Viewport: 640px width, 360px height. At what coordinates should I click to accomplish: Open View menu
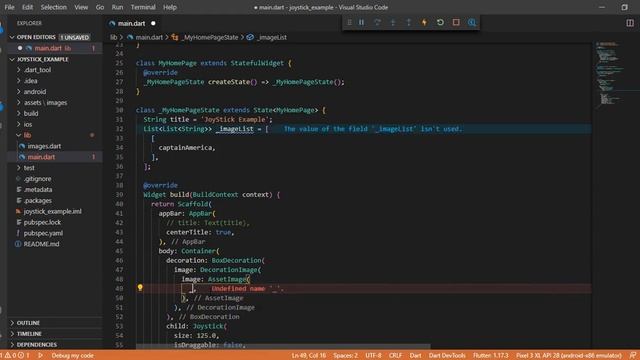81,7
